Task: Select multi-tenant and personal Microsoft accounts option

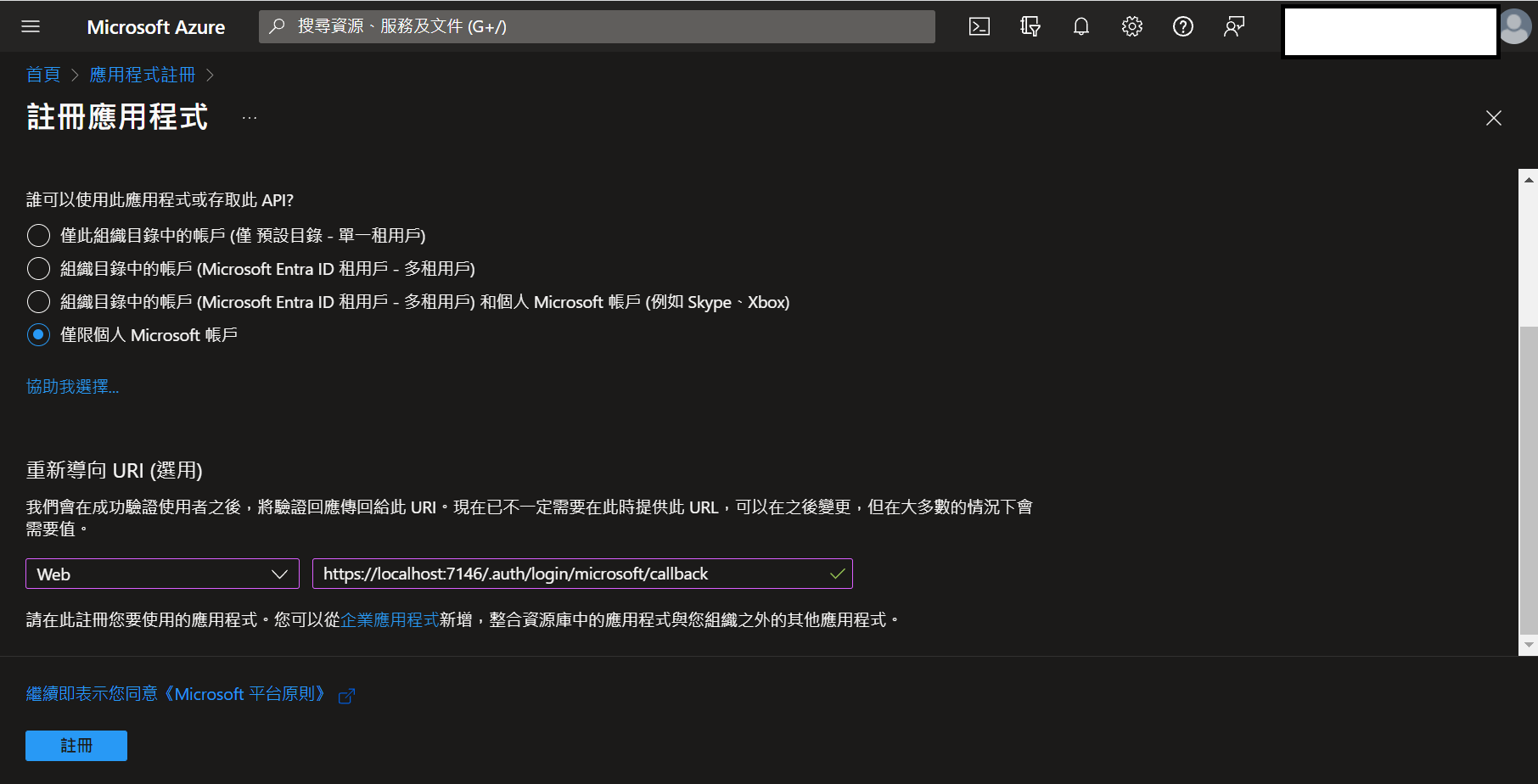Action: pyautogui.click(x=38, y=301)
